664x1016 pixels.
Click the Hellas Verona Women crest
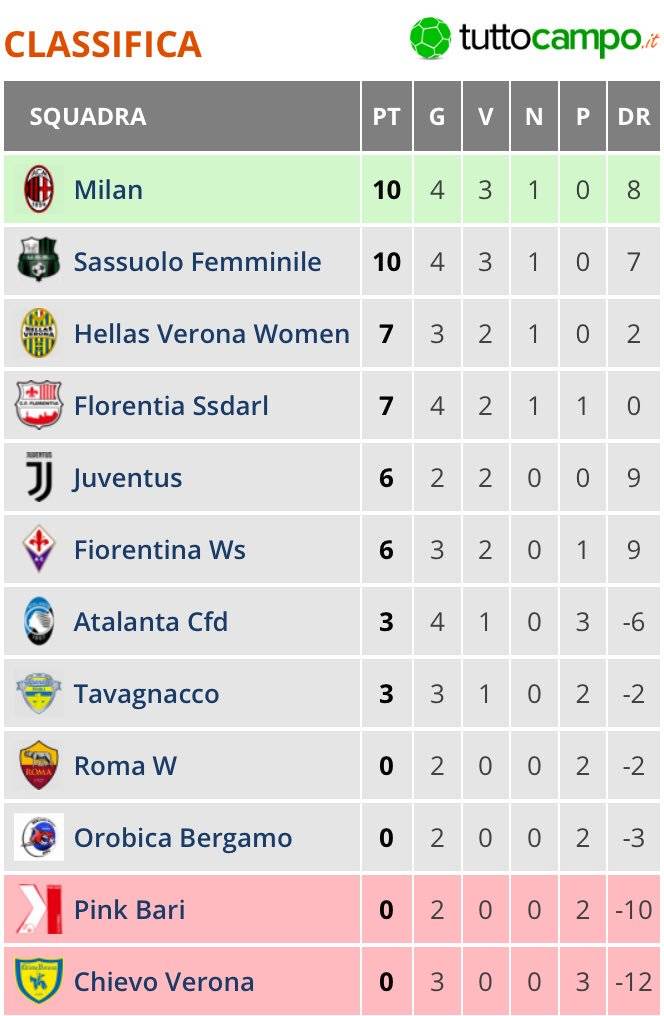coord(39,333)
